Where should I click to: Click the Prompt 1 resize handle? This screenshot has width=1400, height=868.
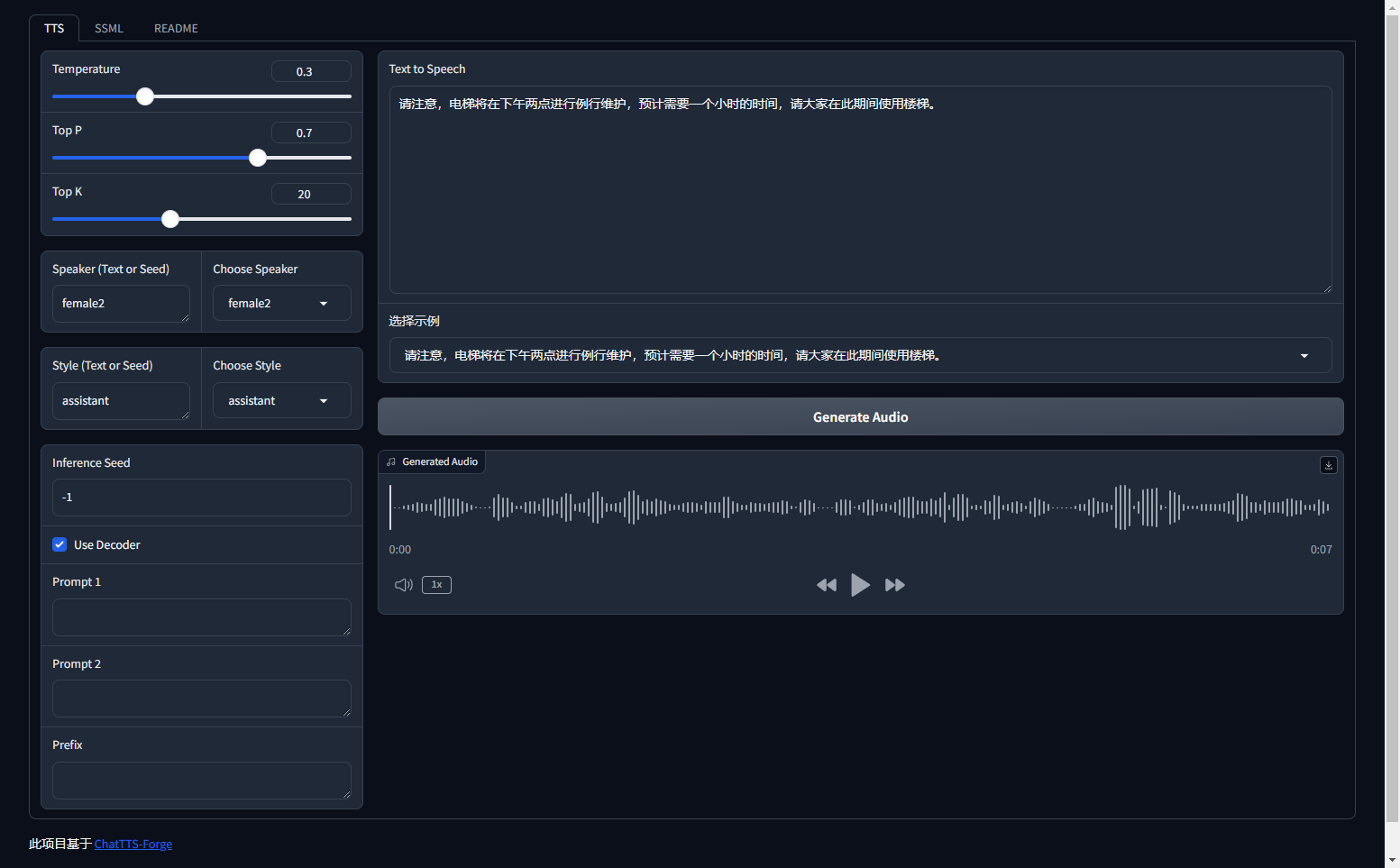[346, 631]
